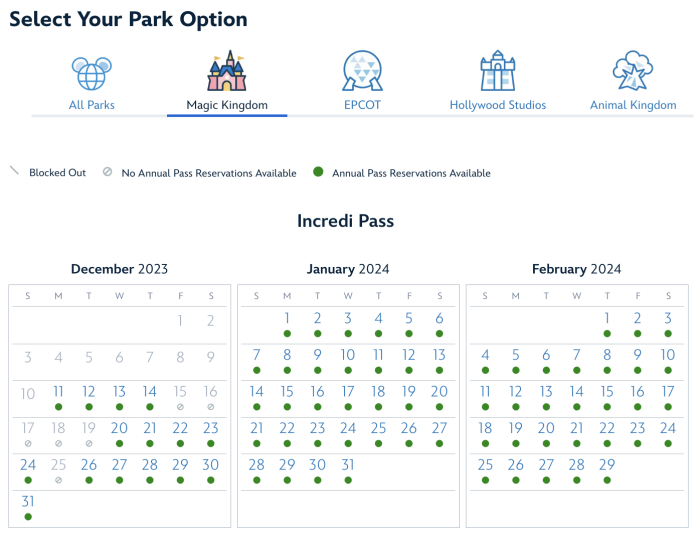
Task: Click the Hollywood Studios tower icon
Action: click(x=497, y=72)
